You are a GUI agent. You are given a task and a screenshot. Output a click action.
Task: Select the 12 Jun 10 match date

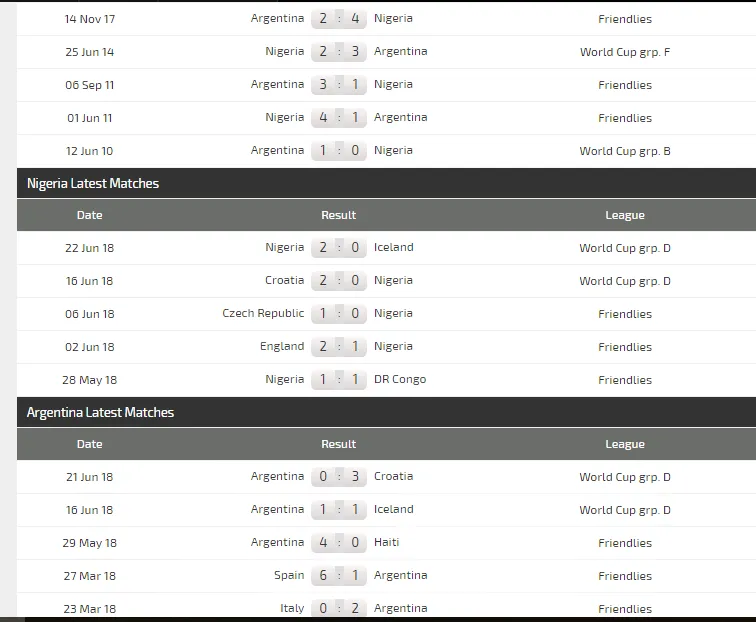point(90,151)
